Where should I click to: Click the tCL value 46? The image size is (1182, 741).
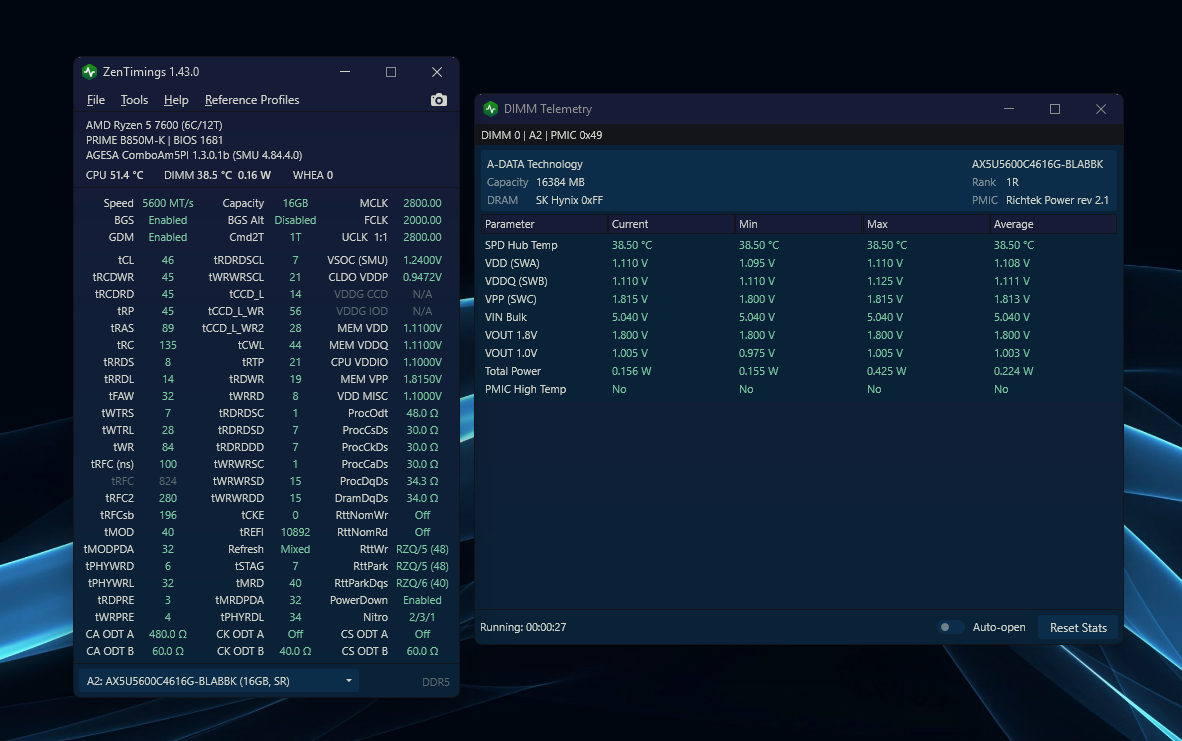click(x=167, y=260)
